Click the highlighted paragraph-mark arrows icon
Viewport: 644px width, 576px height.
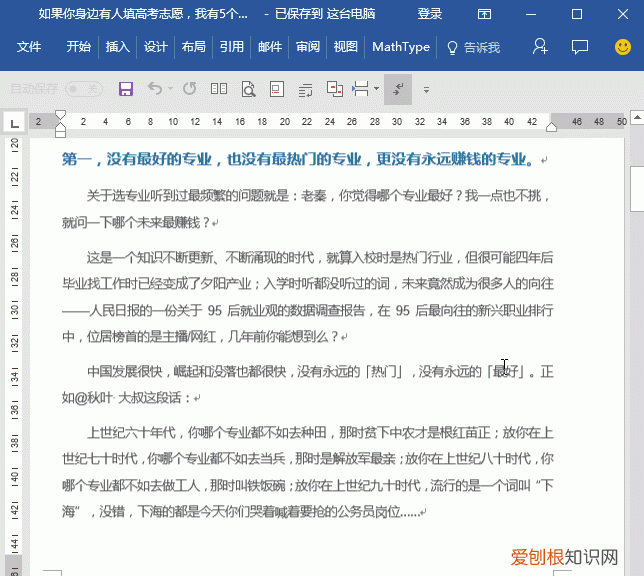pyautogui.click(x=398, y=89)
